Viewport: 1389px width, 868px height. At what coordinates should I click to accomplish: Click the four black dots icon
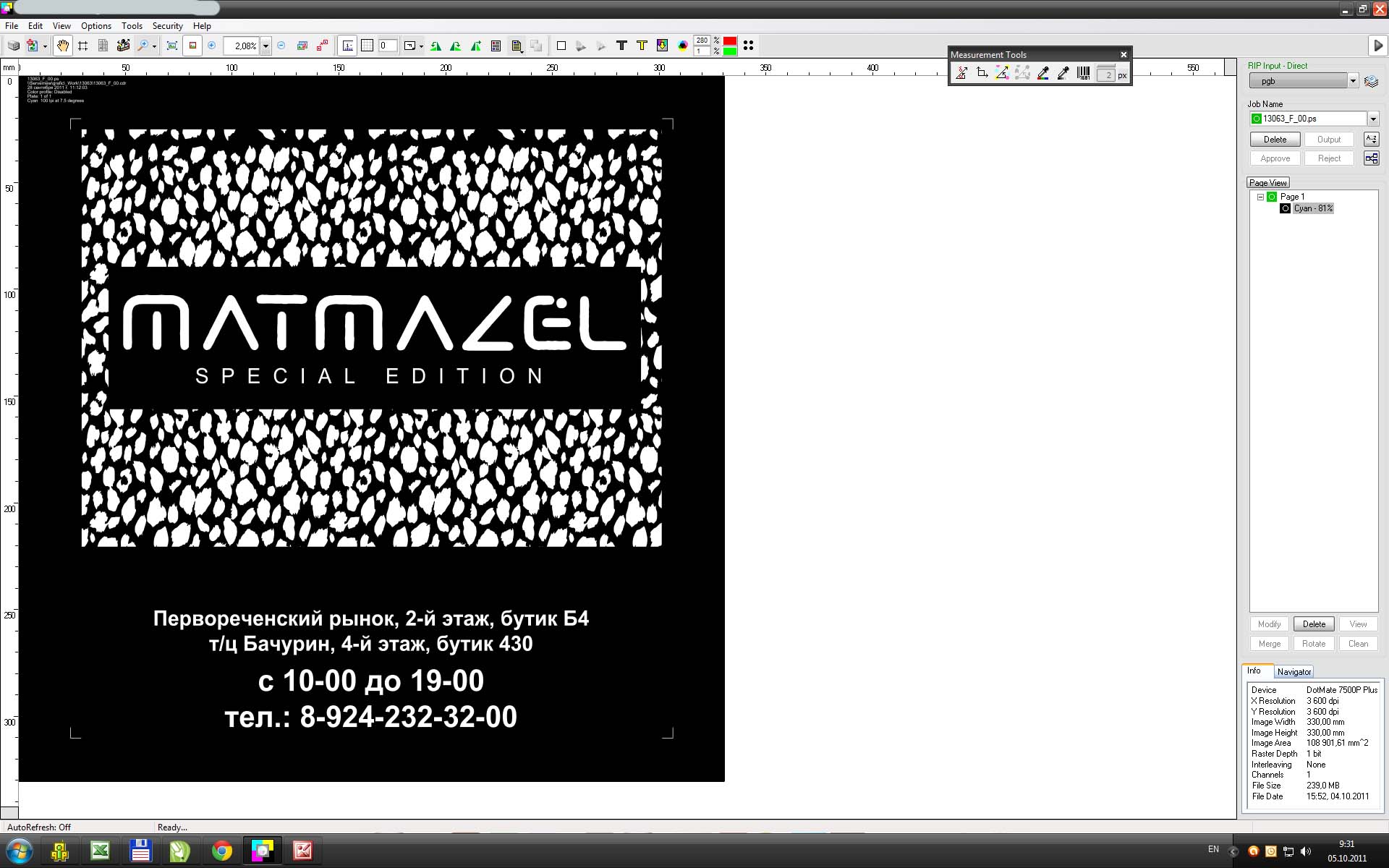[x=749, y=46]
